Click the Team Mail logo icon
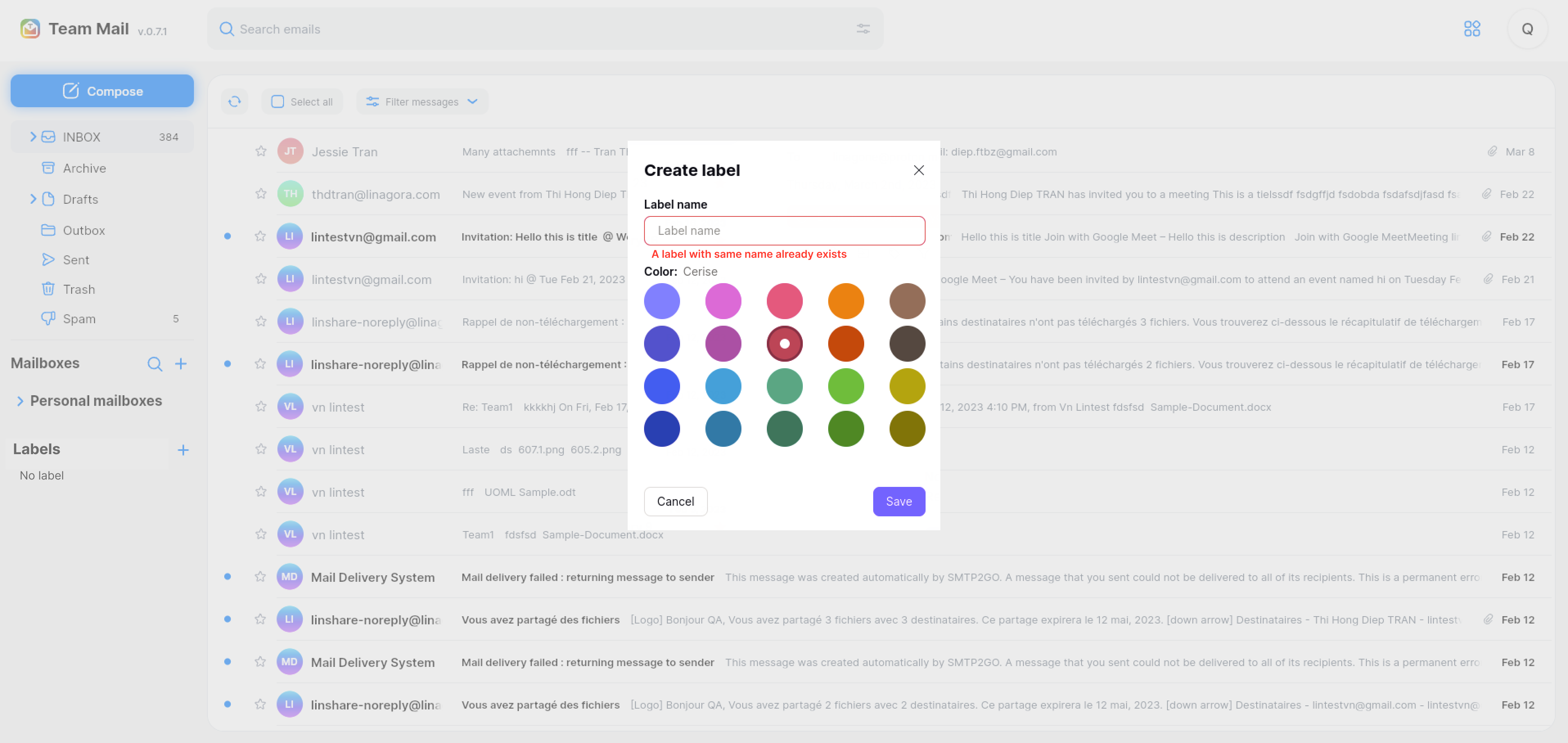The width and height of the screenshot is (1568, 743). pyautogui.click(x=30, y=29)
